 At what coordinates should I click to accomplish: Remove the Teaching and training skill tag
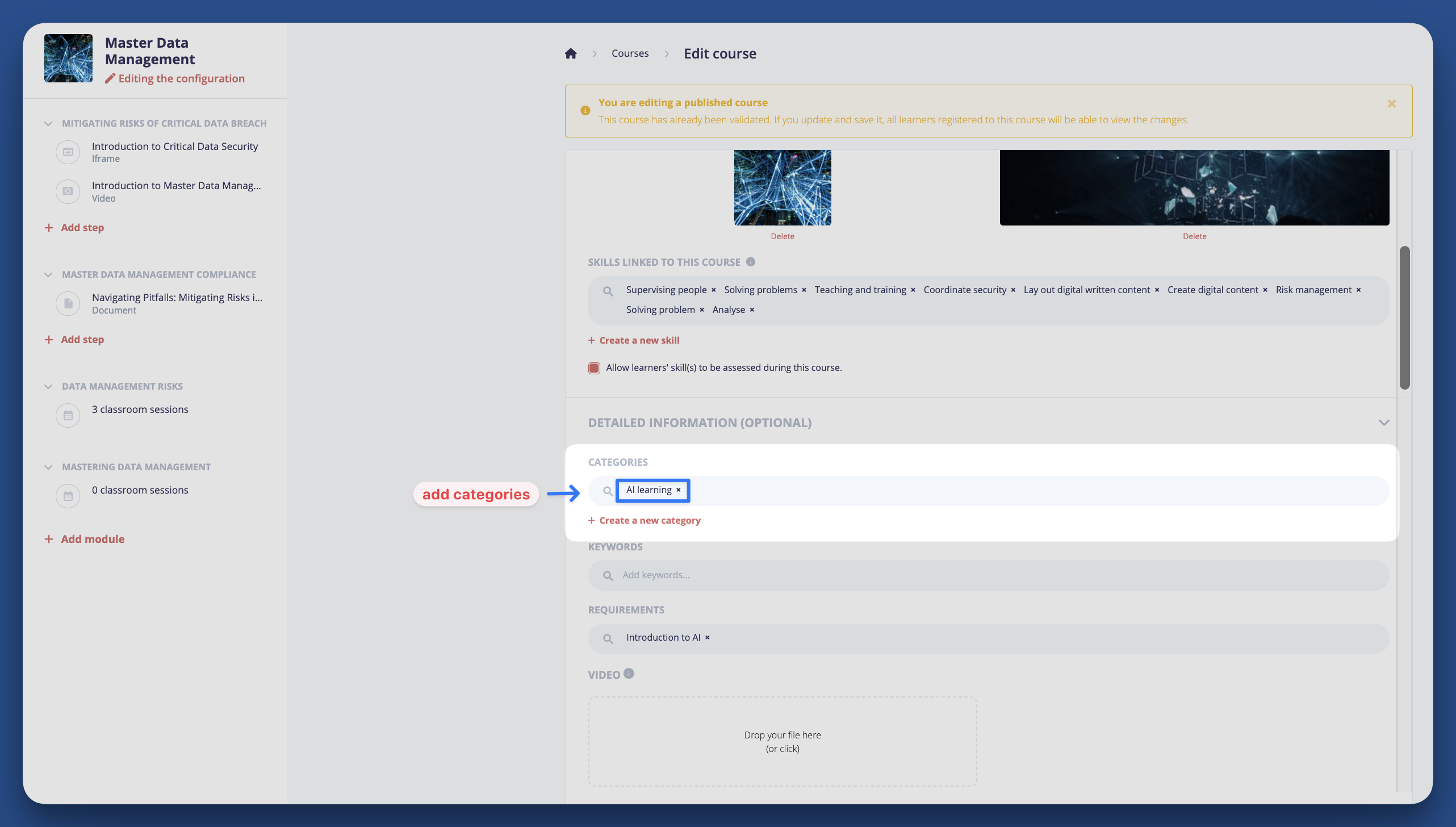coord(913,290)
